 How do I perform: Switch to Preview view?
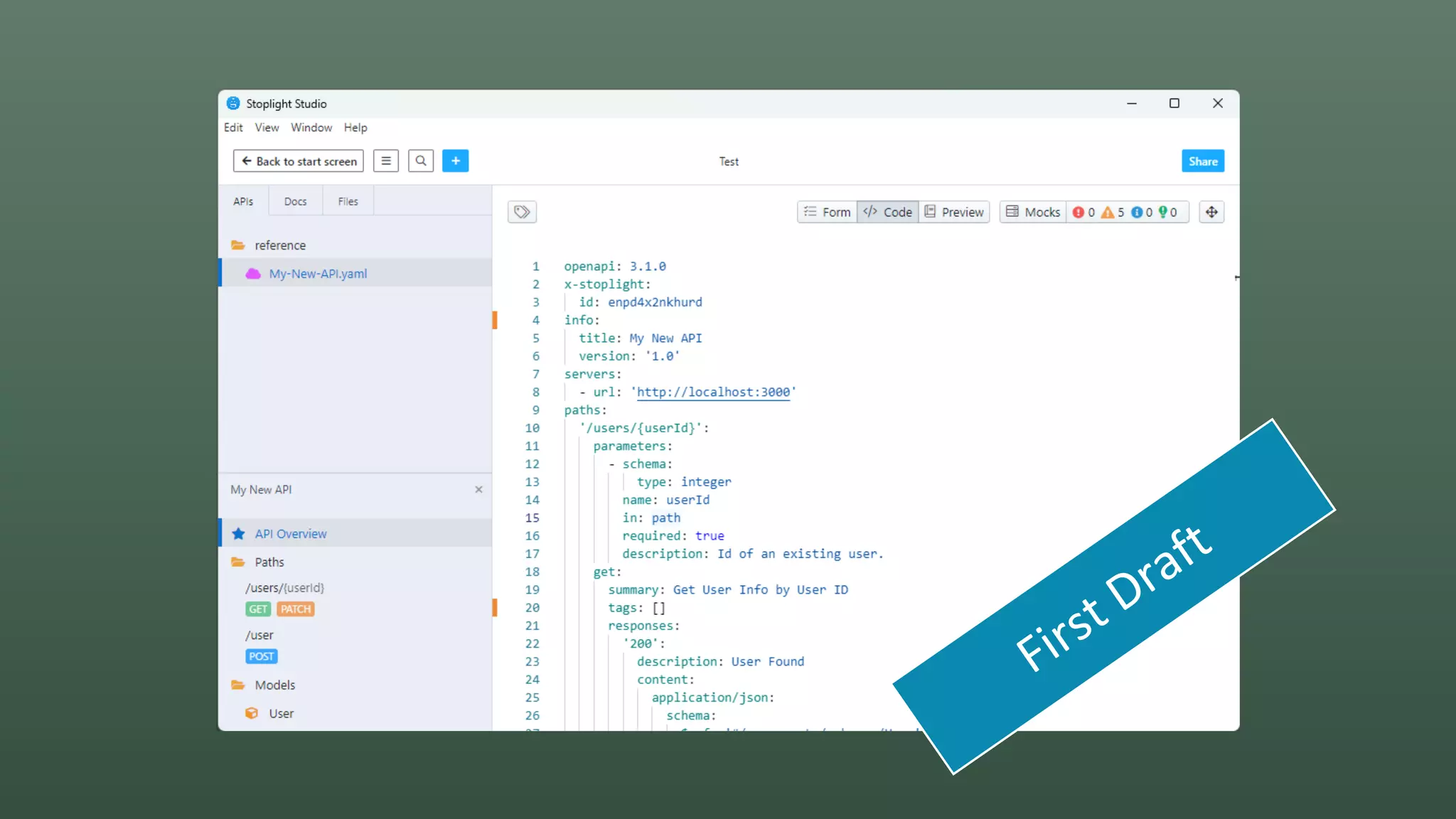point(954,212)
